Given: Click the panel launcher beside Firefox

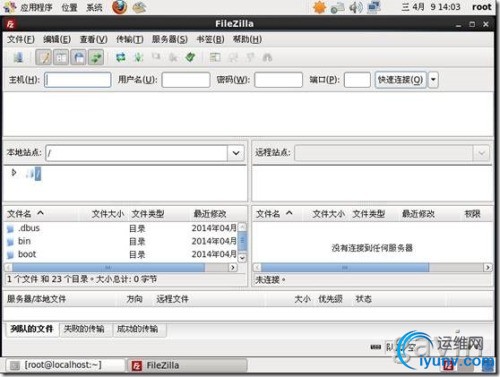Looking at the screenshot, I should [139, 7].
